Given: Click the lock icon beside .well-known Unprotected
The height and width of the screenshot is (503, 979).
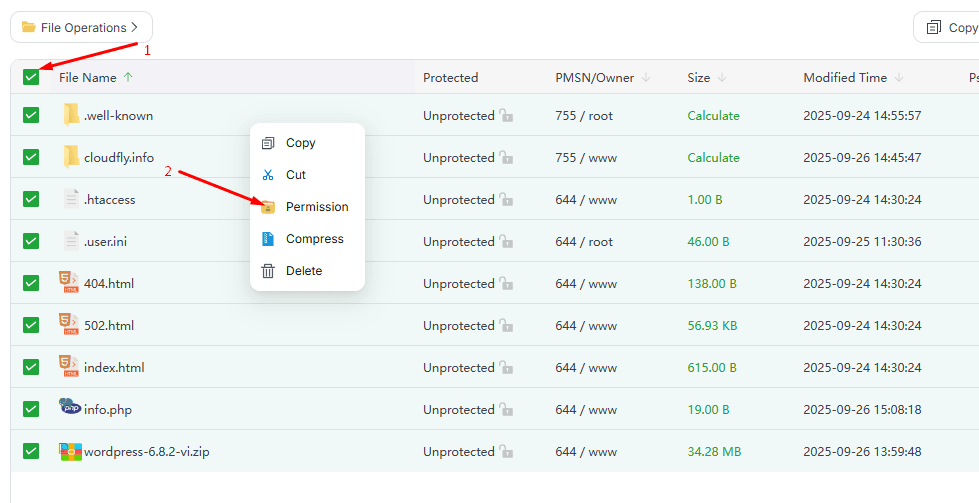Looking at the screenshot, I should (x=506, y=116).
